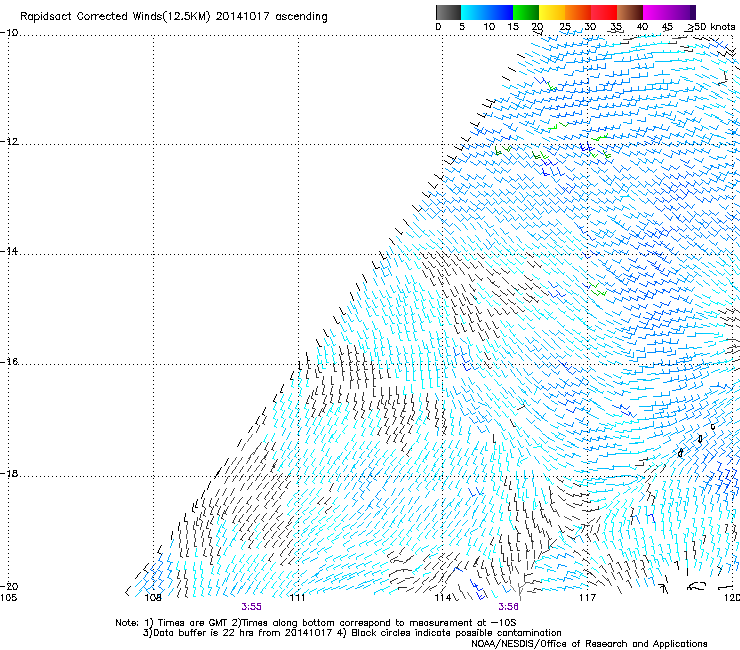Click the legend tick label '10'
740x650 pixels.
click(x=489, y=27)
